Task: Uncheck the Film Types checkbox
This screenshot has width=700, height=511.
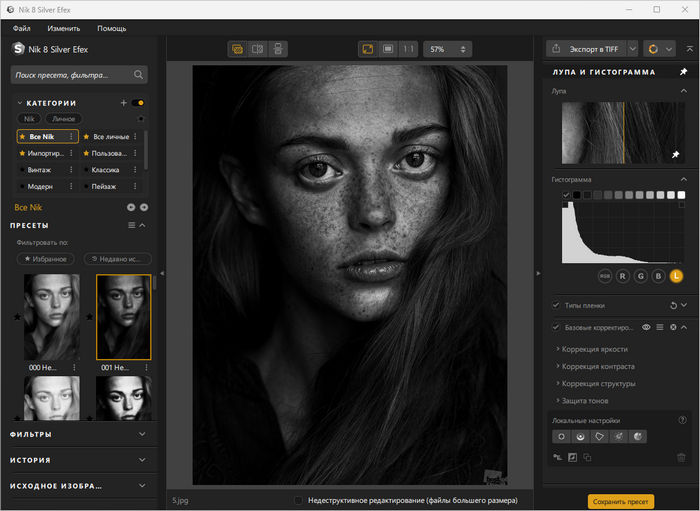Action: [556, 305]
